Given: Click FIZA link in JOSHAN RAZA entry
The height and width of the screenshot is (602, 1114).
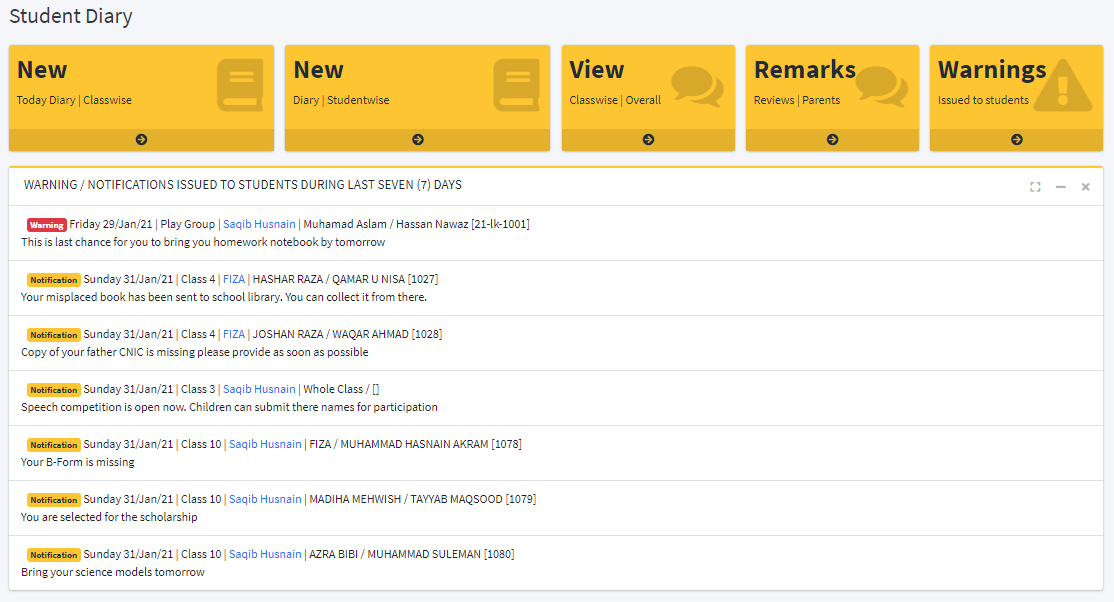Looking at the screenshot, I should pos(233,334).
